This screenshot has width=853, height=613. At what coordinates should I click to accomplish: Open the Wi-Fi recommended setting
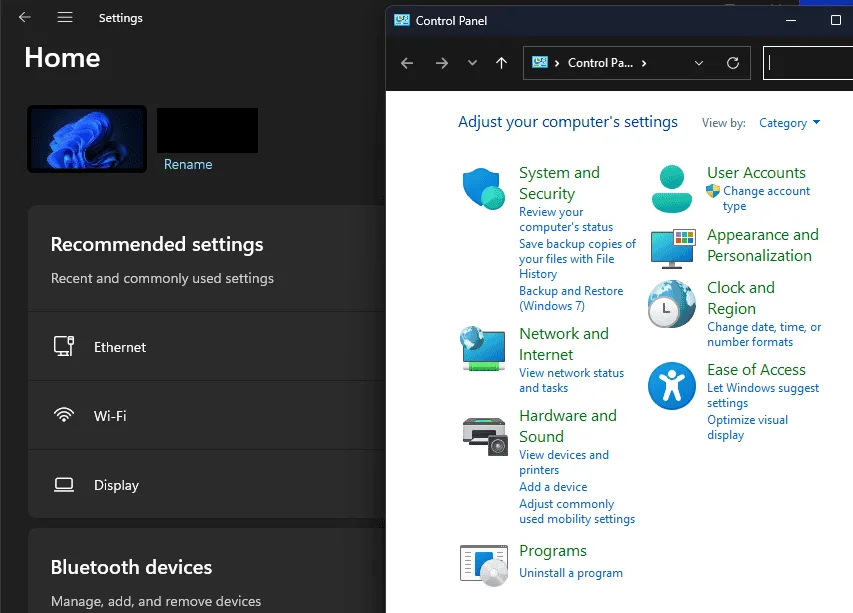[207, 416]
